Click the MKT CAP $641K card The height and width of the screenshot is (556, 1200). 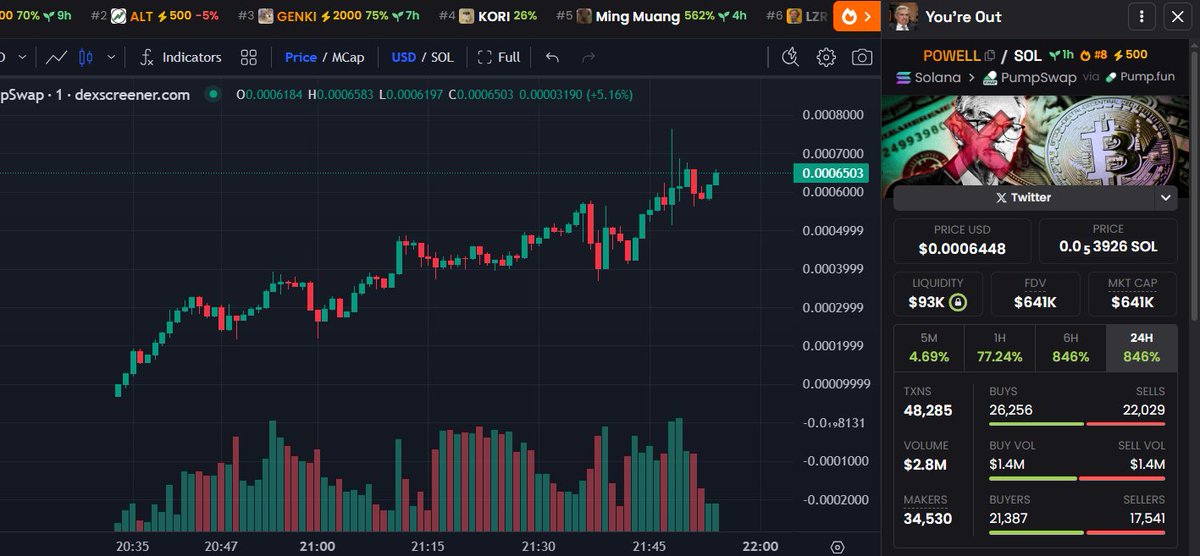click(1132, 294)
